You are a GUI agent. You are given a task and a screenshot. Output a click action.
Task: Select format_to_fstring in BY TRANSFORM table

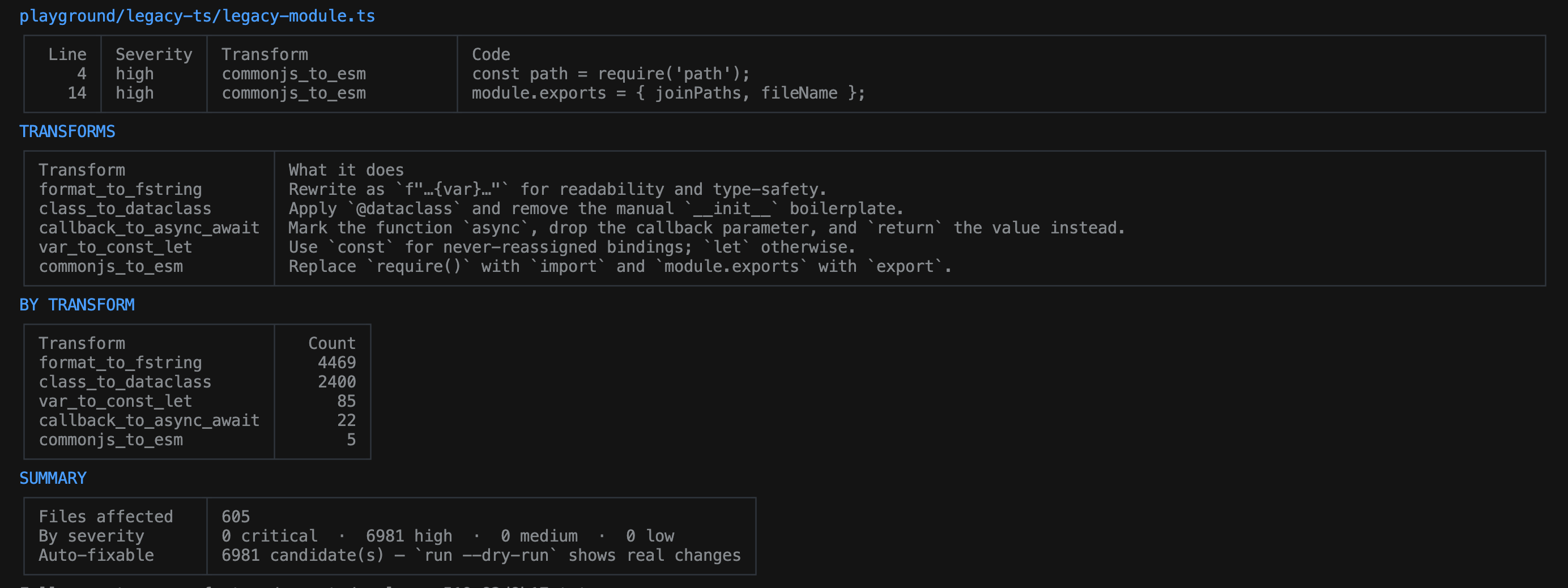tap(121, 363)
